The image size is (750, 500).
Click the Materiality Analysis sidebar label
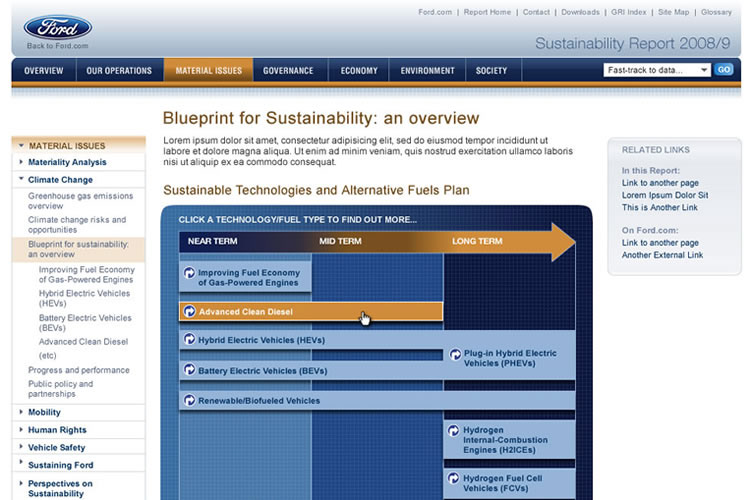pyautogui.click(x=67, y=162)
